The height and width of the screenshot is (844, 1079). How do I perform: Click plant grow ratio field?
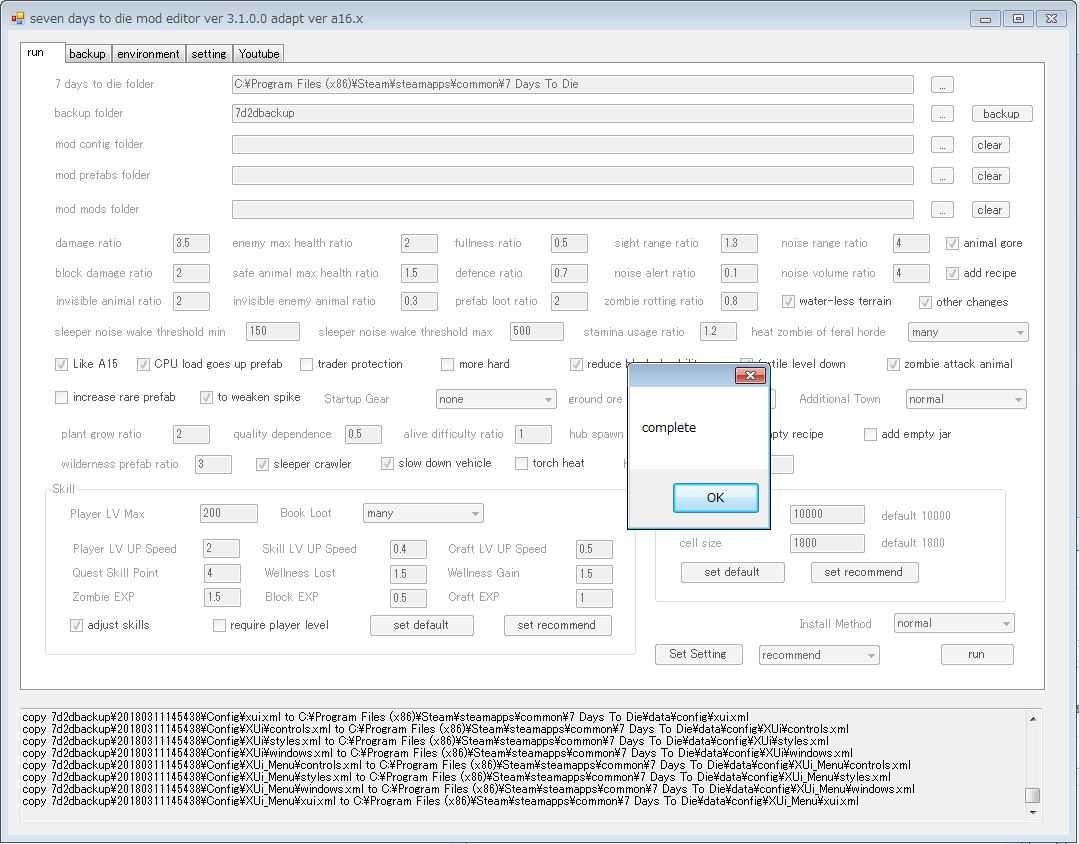[x=191, y=434]
